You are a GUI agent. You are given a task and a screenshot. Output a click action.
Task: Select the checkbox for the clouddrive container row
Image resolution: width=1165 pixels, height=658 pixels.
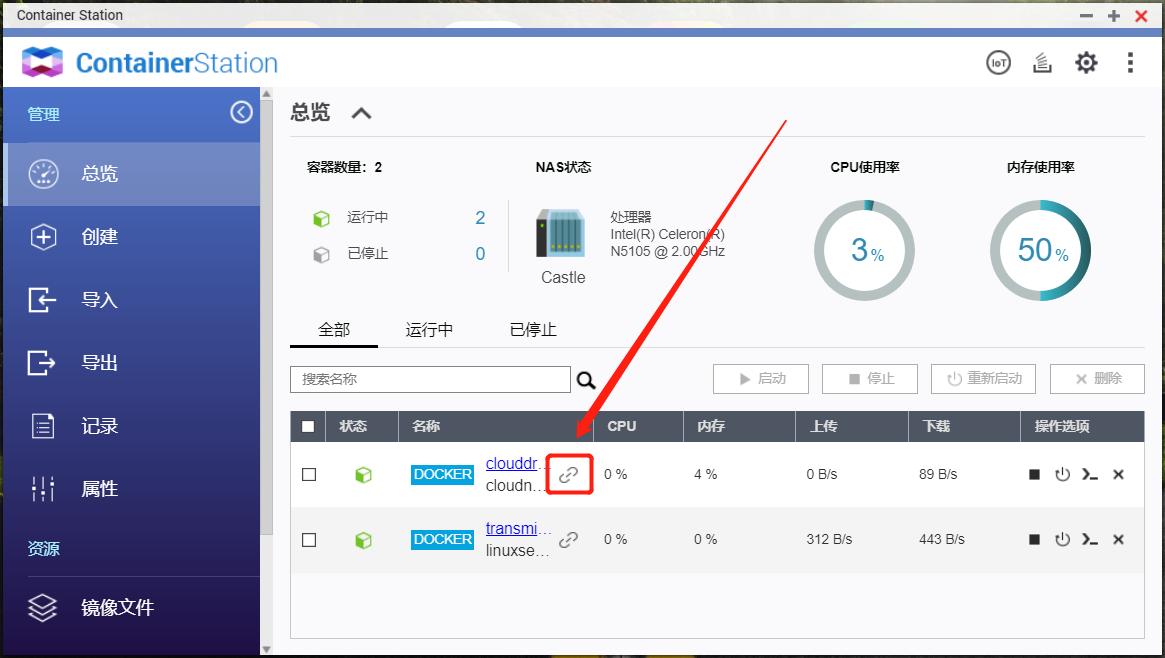coord(309,474)
